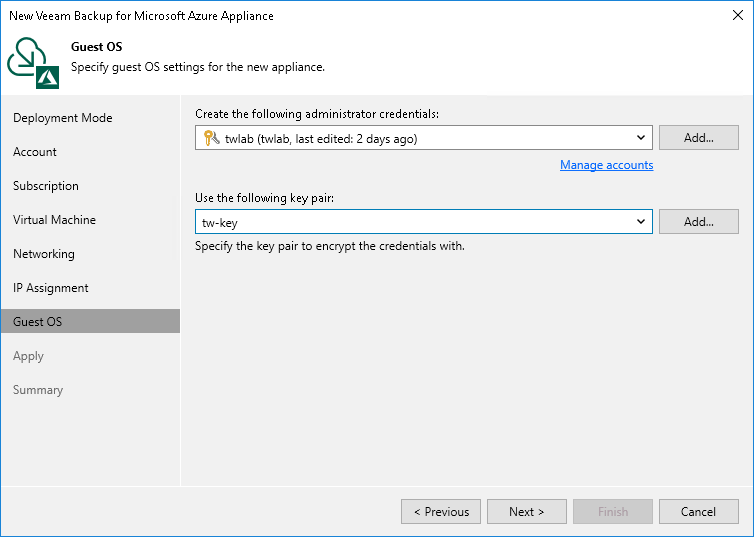Open the IP Assignment step
754x537 pixels.
click(x=51, y=288)
